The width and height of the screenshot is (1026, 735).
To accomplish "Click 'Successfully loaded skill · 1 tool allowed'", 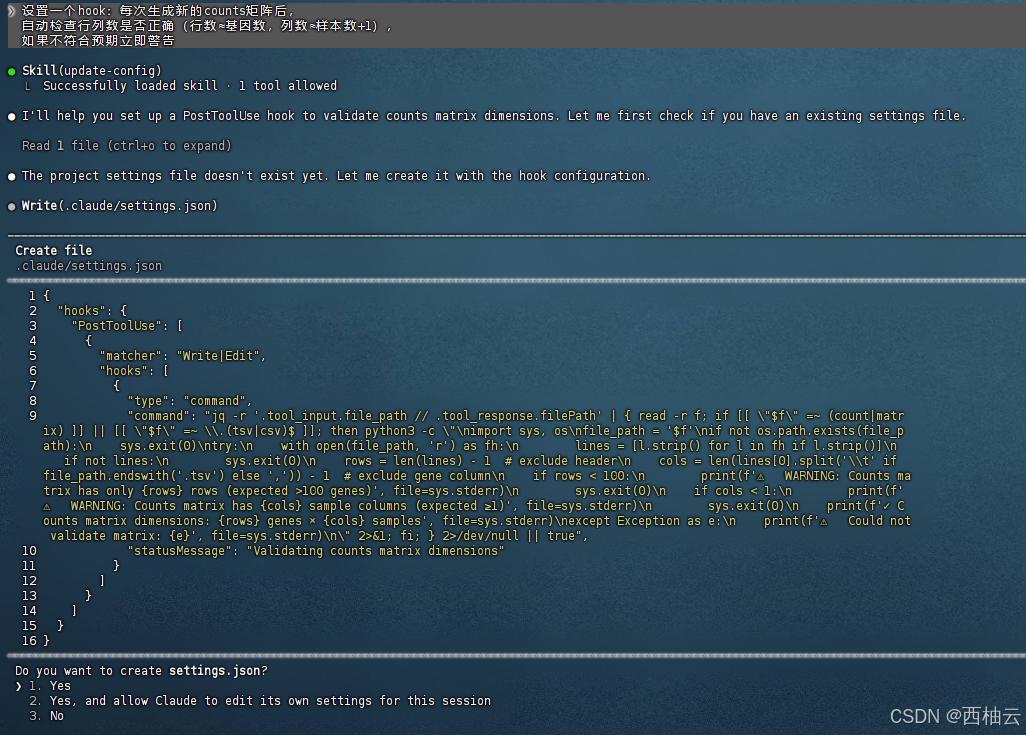I will (x=190, y=85).
